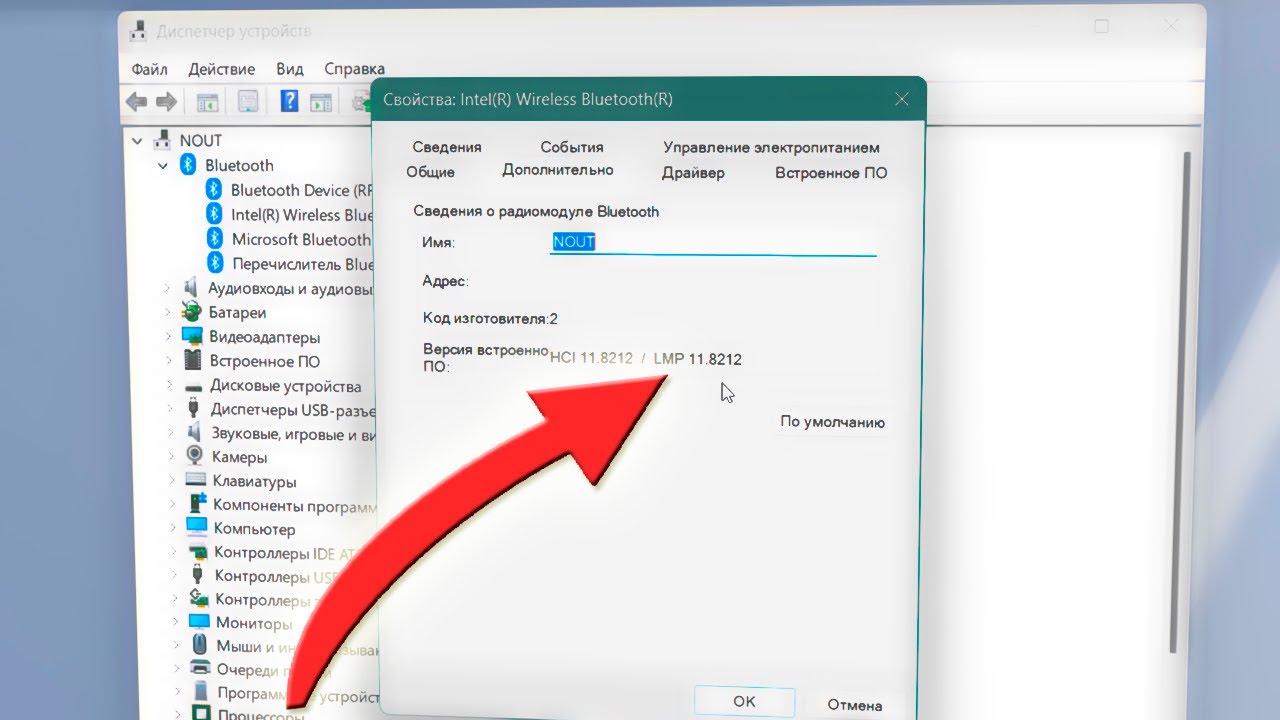This screenshot has height=720, width=1280.
Task: Click the Forward arrow in Device Manager toolbar
Action: (x=166, y=101)
